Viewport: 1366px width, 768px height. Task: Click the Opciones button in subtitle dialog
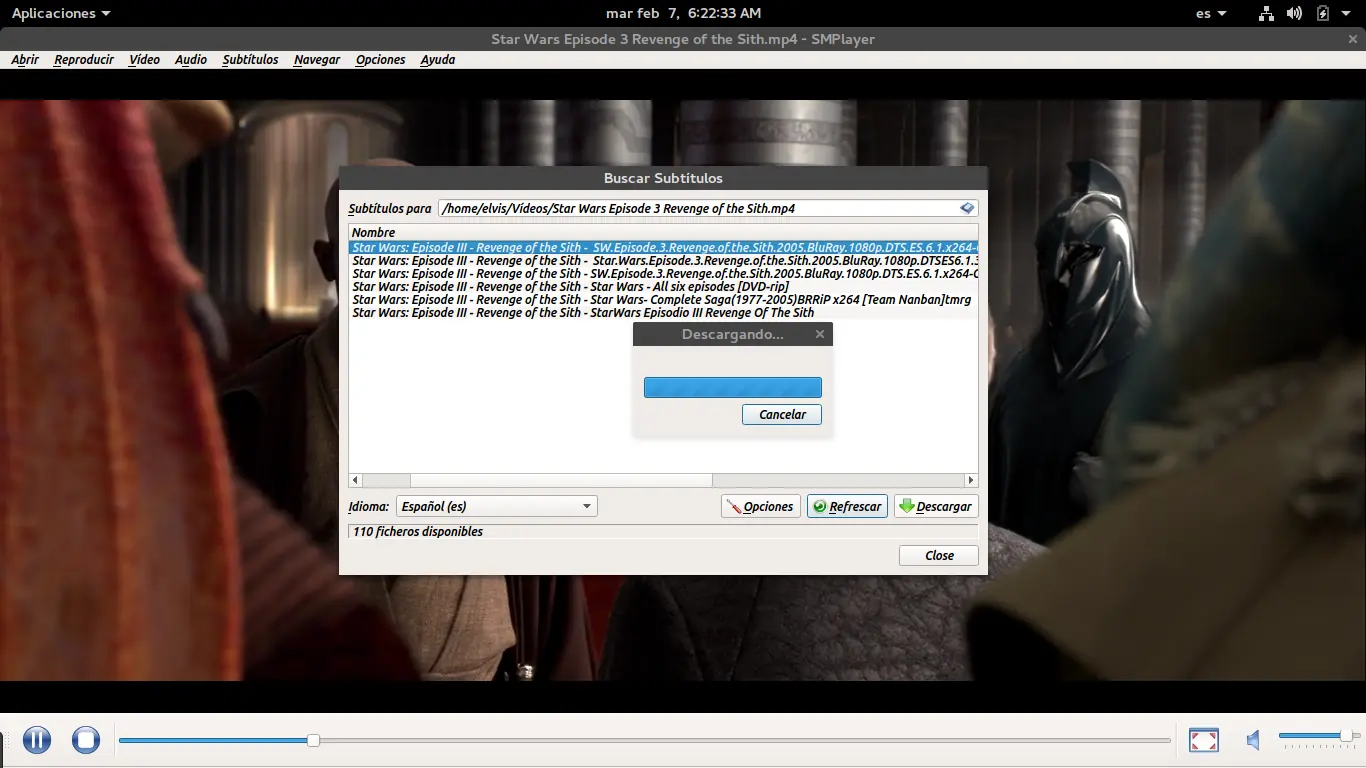pyautogui.click(x=761, y=506)
